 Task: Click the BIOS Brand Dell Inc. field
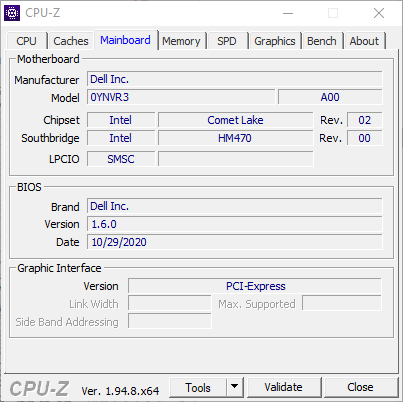(235, 206)
